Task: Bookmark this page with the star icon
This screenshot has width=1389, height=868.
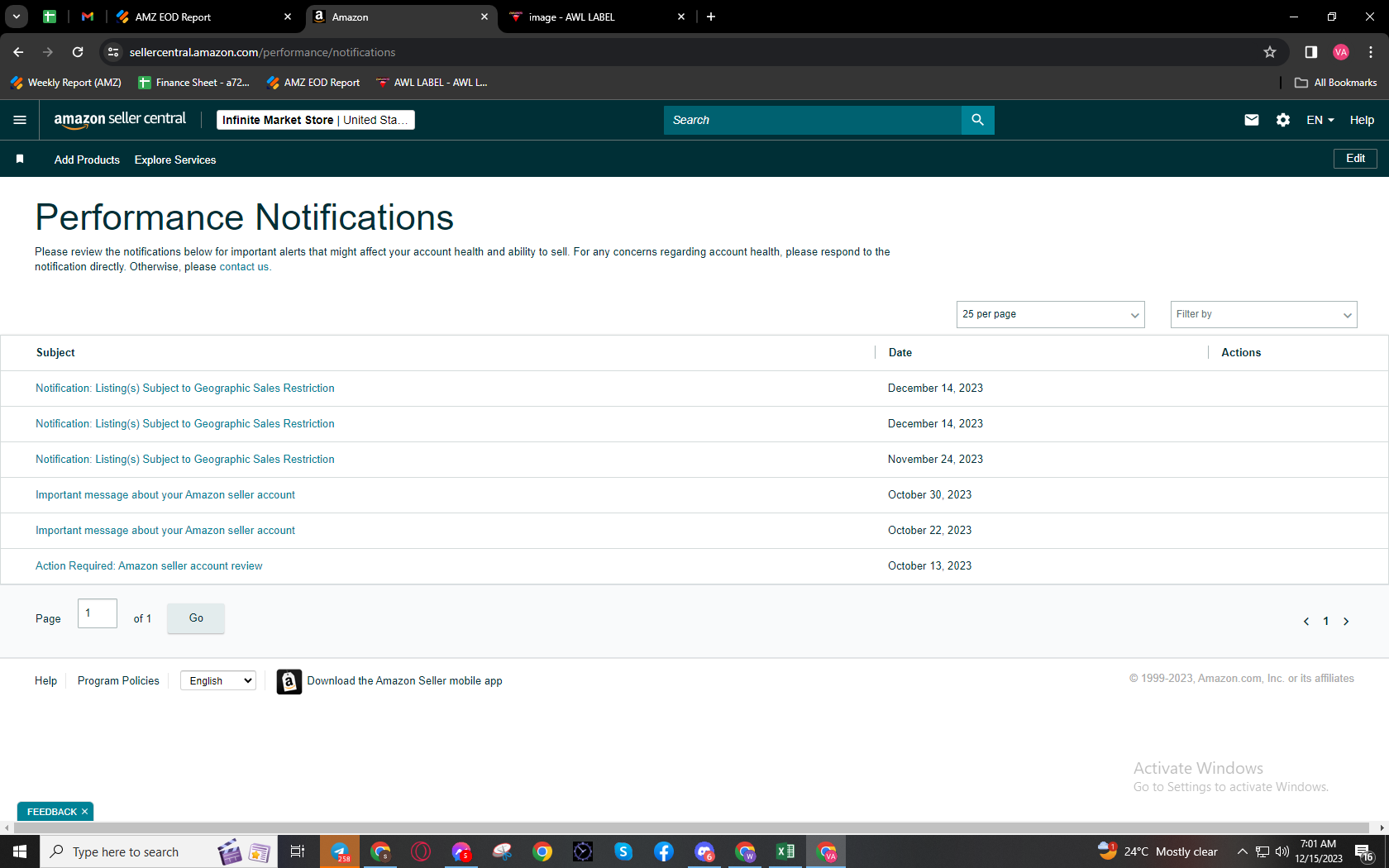Action: point(1270,52)
